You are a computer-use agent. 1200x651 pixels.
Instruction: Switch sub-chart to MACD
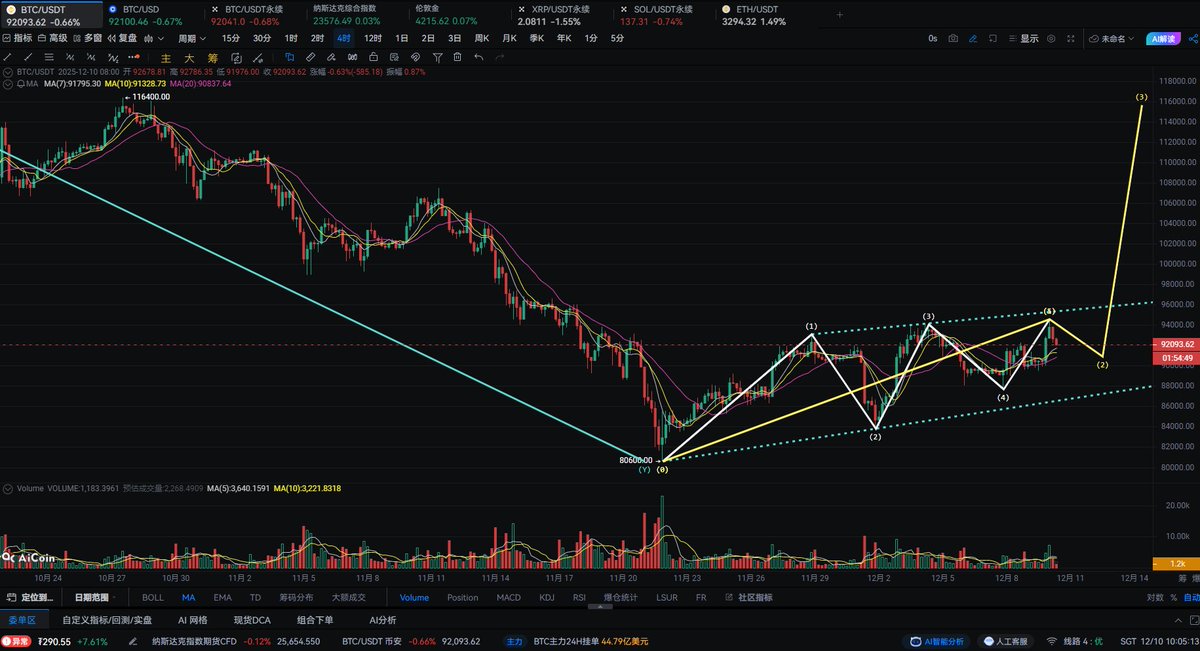click(x=508, y=597)
